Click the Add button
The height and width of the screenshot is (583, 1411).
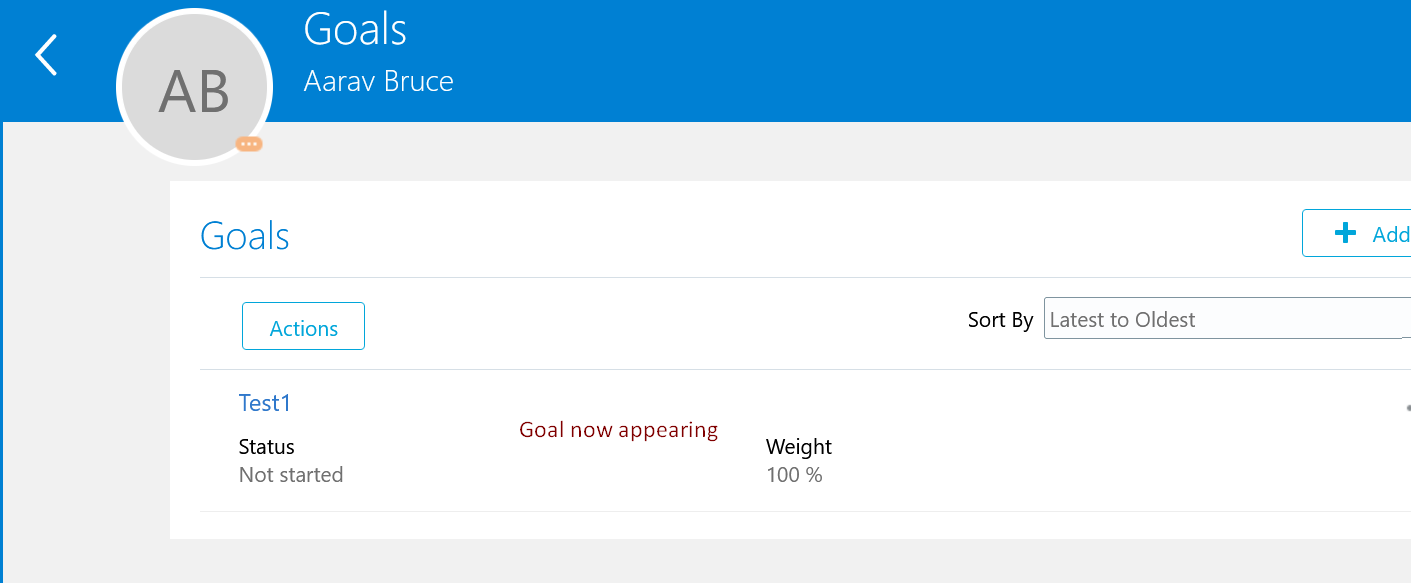1357,233
